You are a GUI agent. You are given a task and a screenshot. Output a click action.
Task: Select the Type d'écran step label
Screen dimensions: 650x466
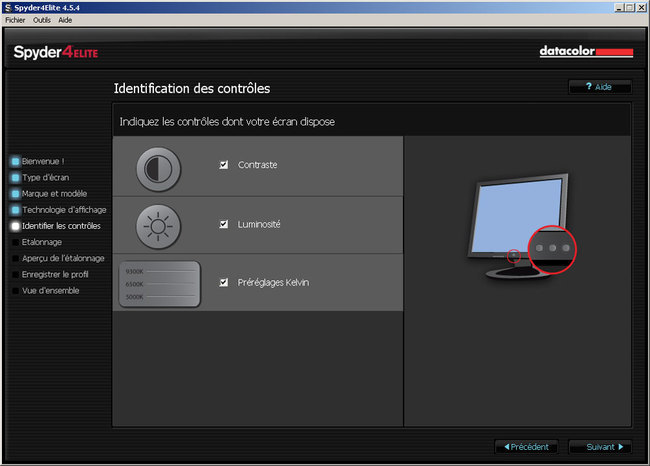46,177
